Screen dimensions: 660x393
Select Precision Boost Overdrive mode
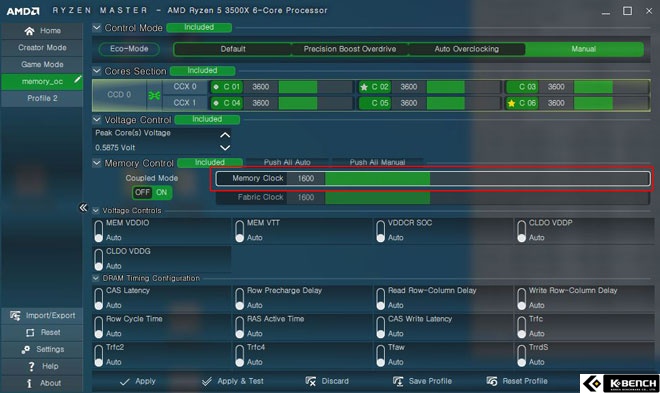pos(350,49)
